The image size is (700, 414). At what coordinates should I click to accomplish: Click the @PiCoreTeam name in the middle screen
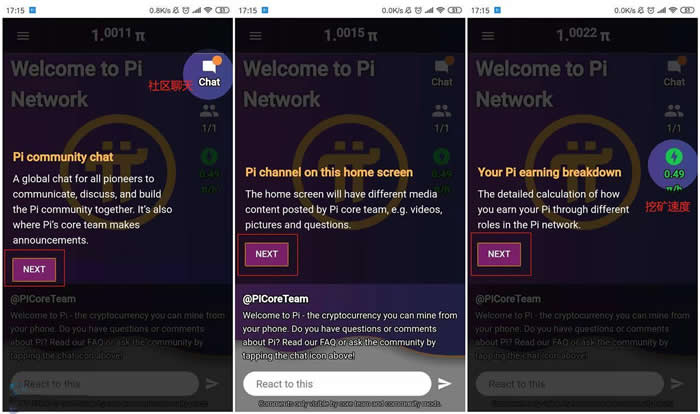(275, 299)
